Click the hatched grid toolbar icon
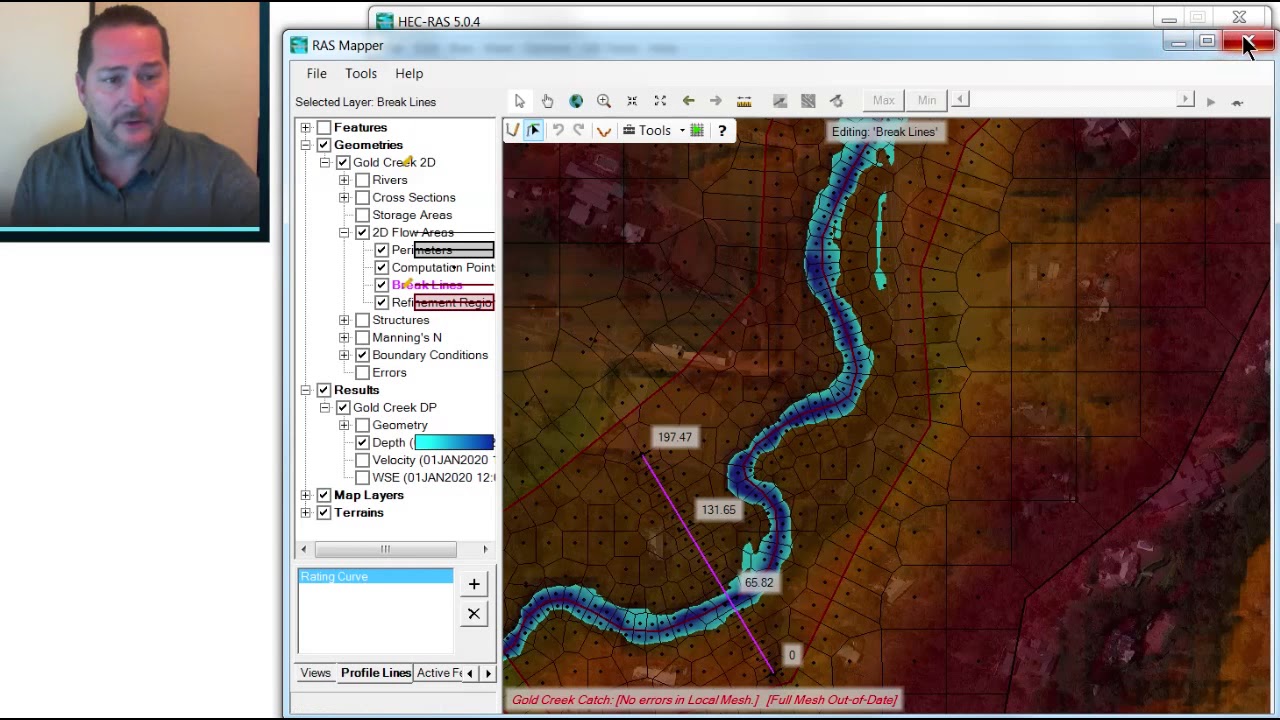Screen dimensions: 1280x720 pos(808,101)
